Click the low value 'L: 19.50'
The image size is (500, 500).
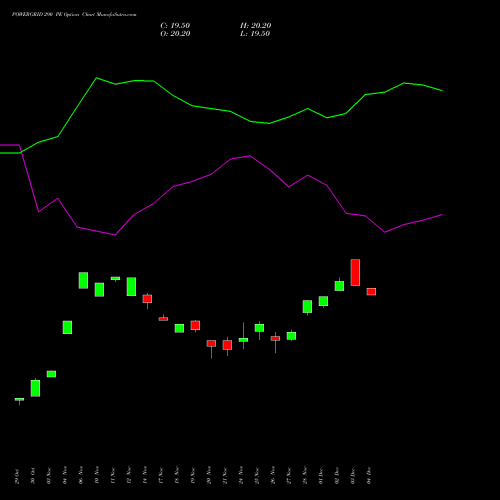tap(255, 34)
